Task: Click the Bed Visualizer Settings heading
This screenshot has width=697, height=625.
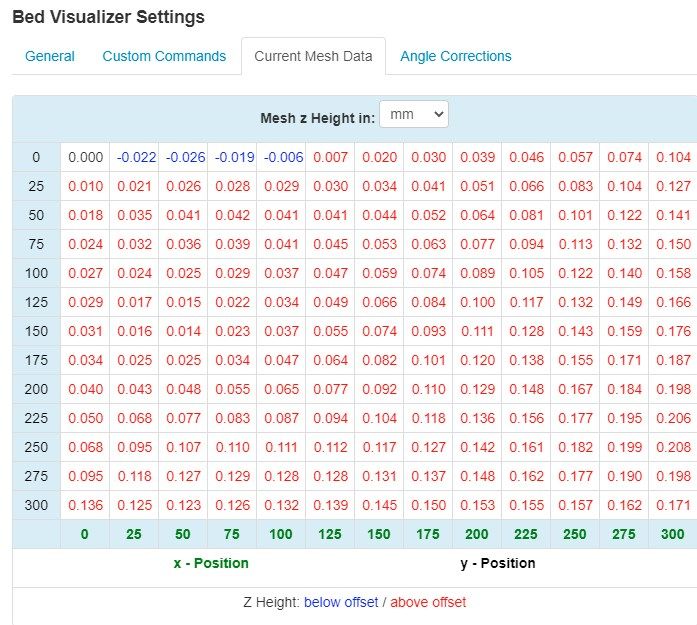Action: 108,17
